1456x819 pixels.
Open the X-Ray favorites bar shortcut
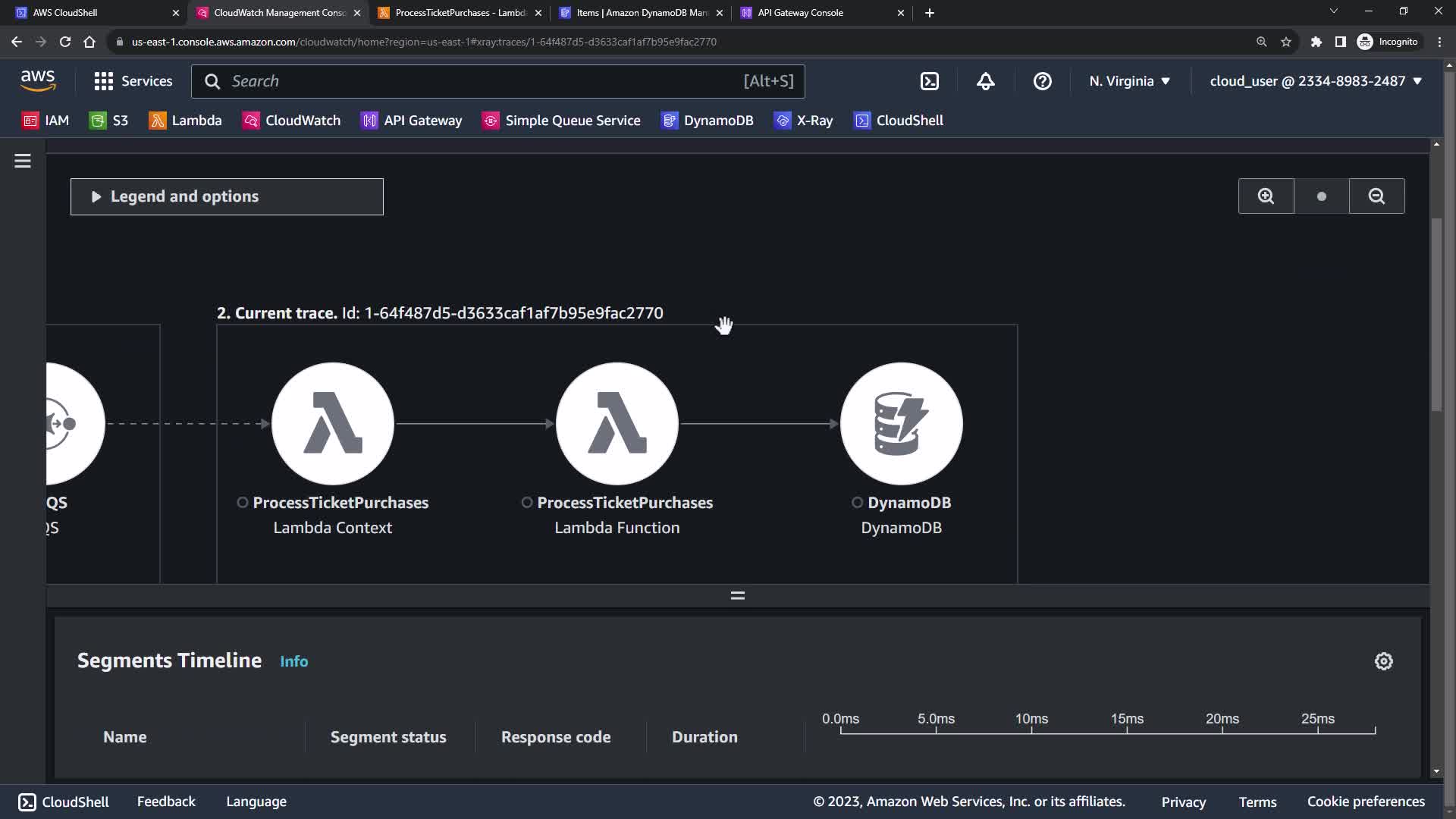803,121
